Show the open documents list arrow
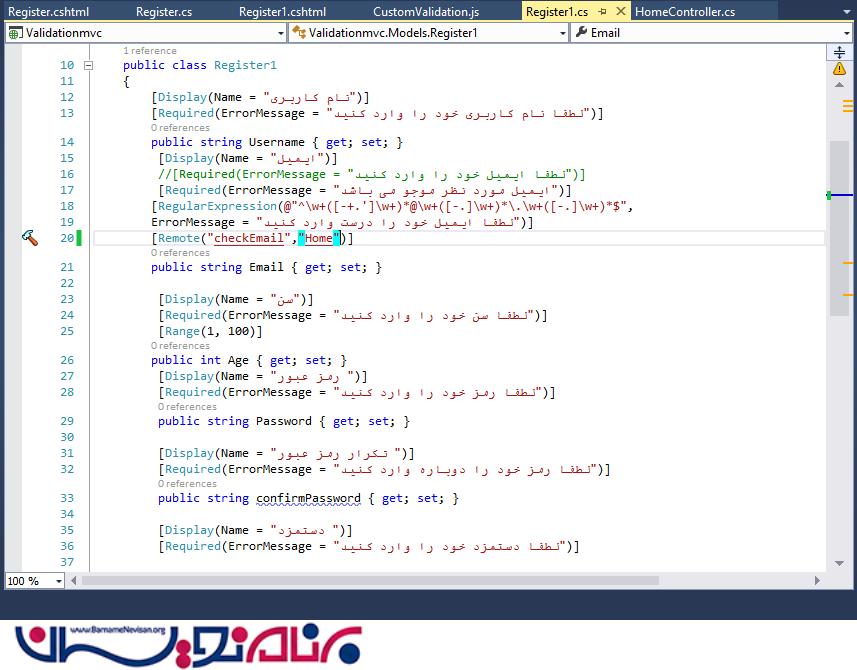Screen dimensions: 857x670 845,12
